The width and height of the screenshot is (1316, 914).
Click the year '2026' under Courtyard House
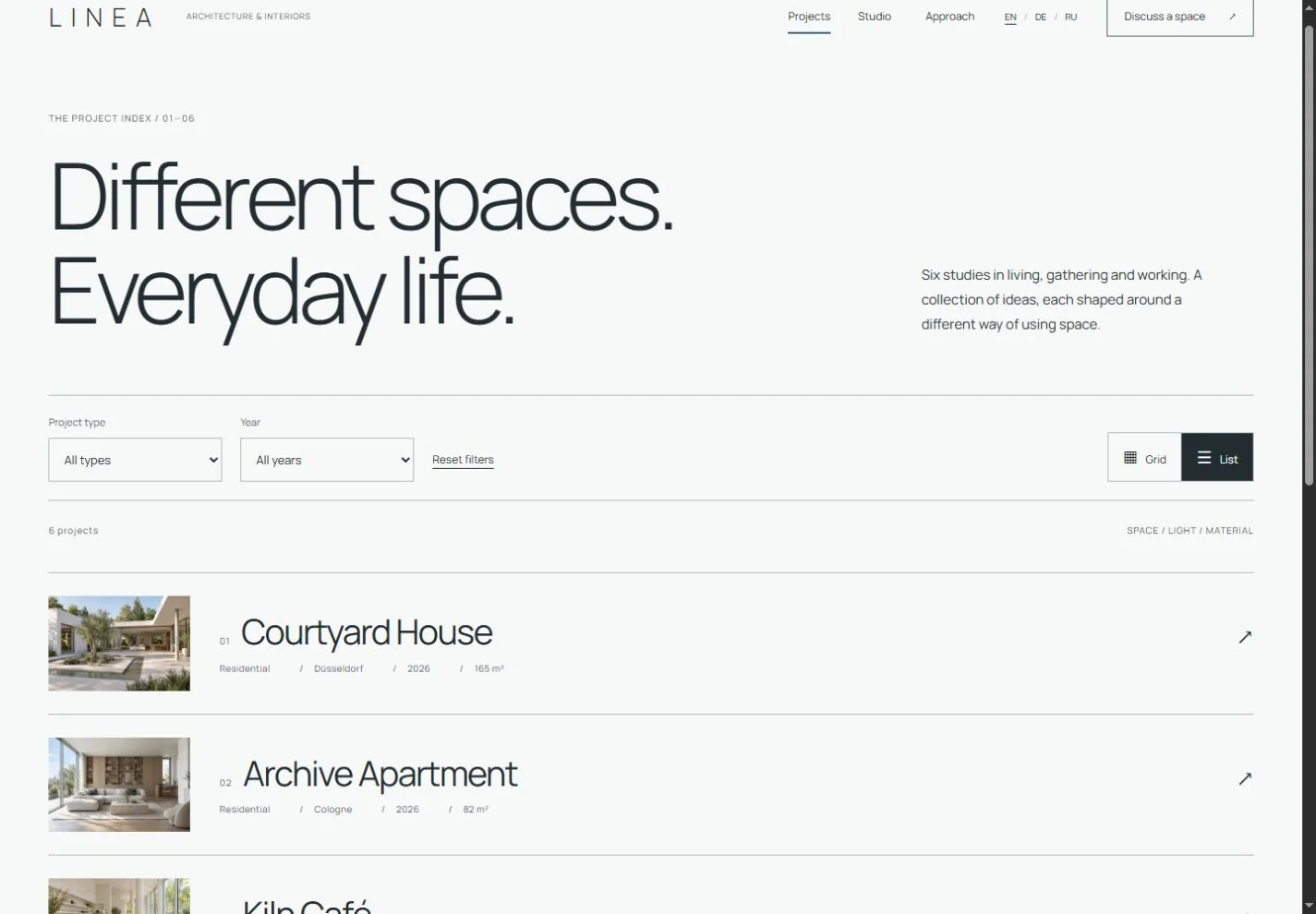click(x=418, y=668)
